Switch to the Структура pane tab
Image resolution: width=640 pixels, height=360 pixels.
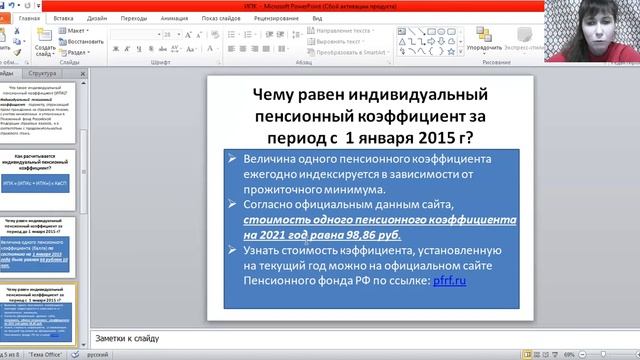(x=42, y=73)
